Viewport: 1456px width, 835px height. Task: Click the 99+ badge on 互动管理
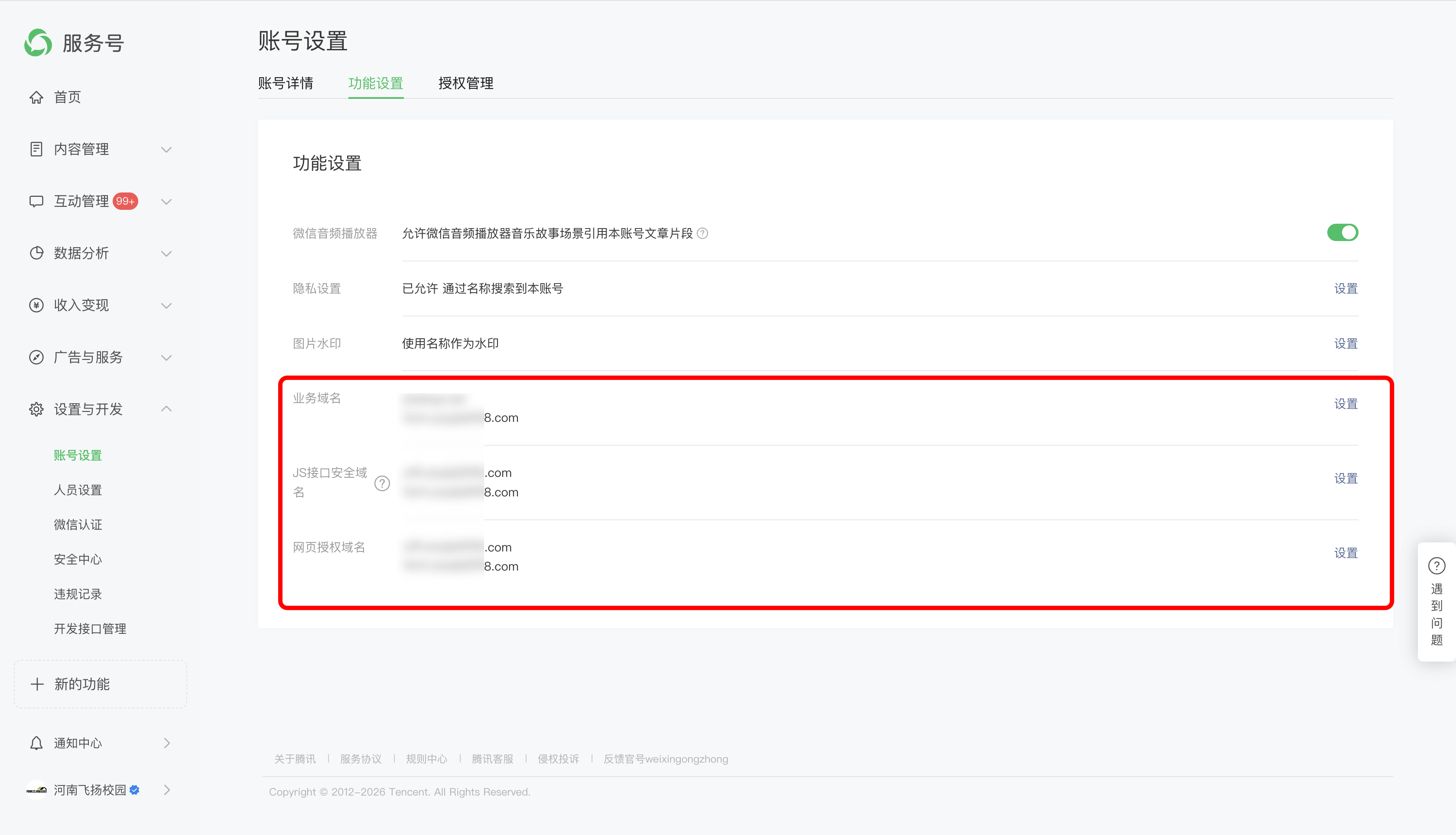tap(125, 201)
